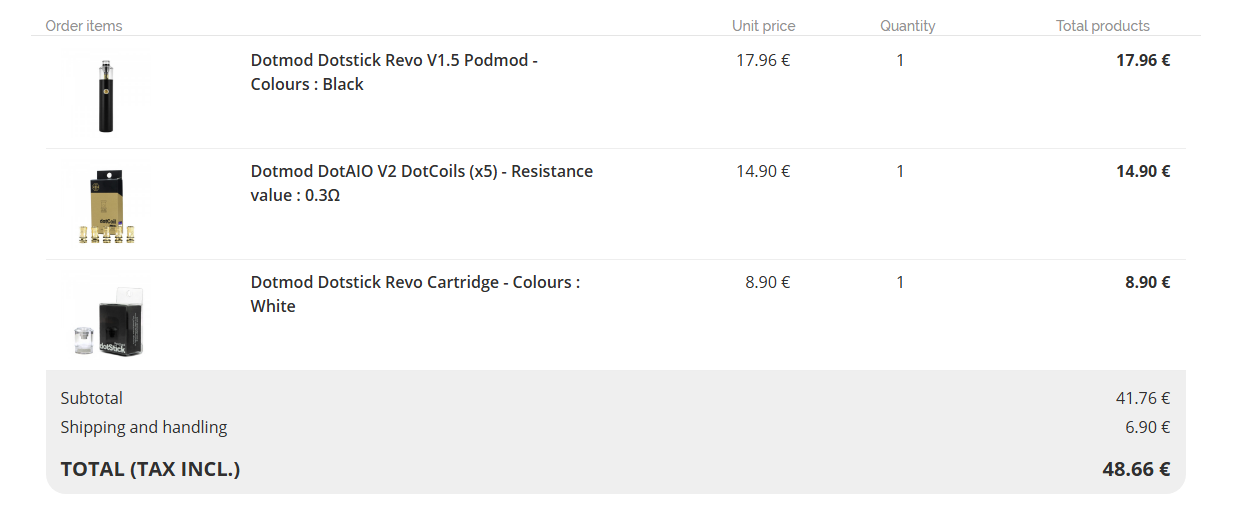Click the bold 8.90 € cartridge row total
Screen dimensions: 1259x511
[1147, 282]
